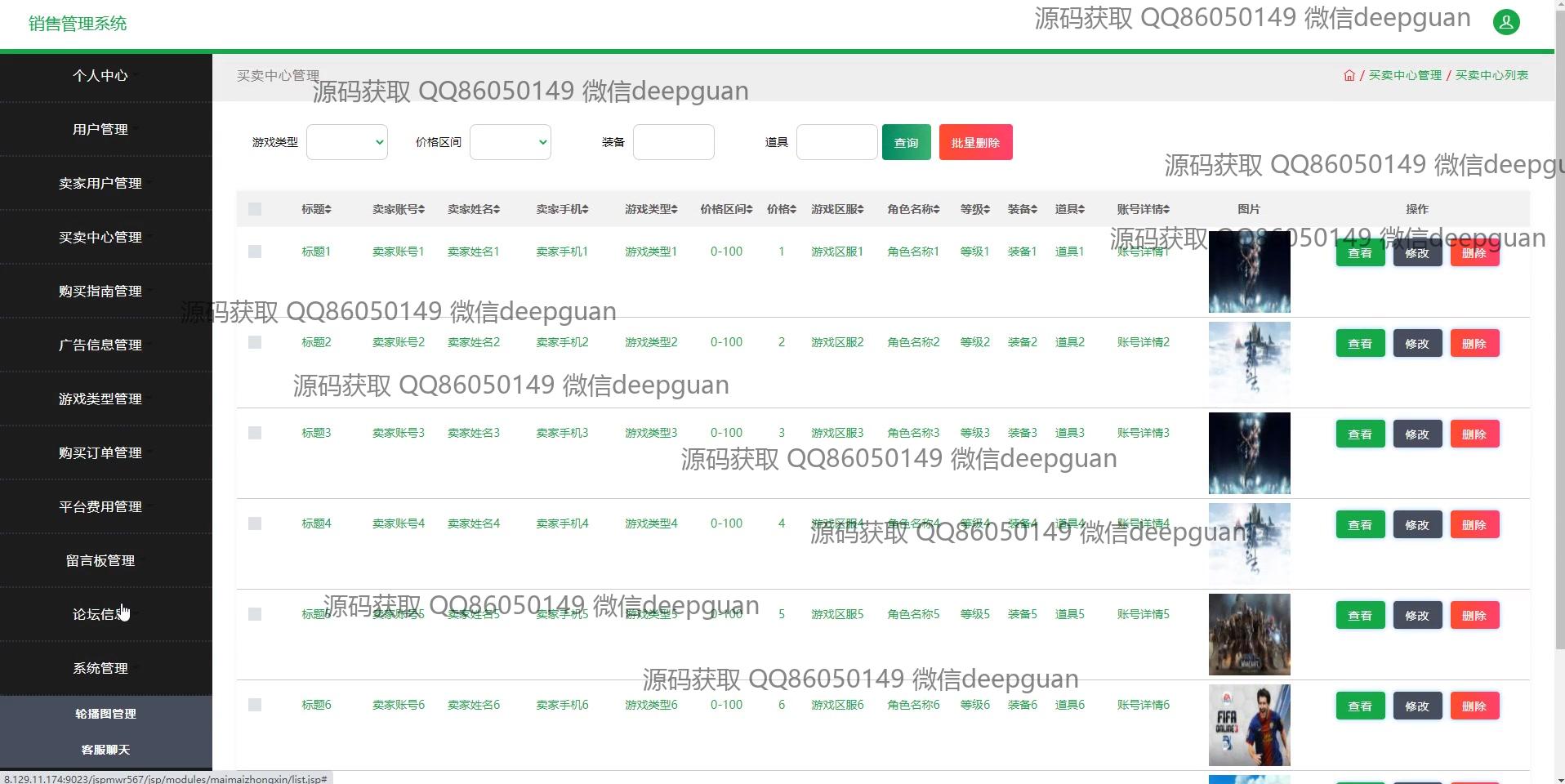Image resolution: width=1565 pixels, height=784 pixels.
Task: Click the FIFA thumbnail in row 标题6
Action: coord(1249,725)
